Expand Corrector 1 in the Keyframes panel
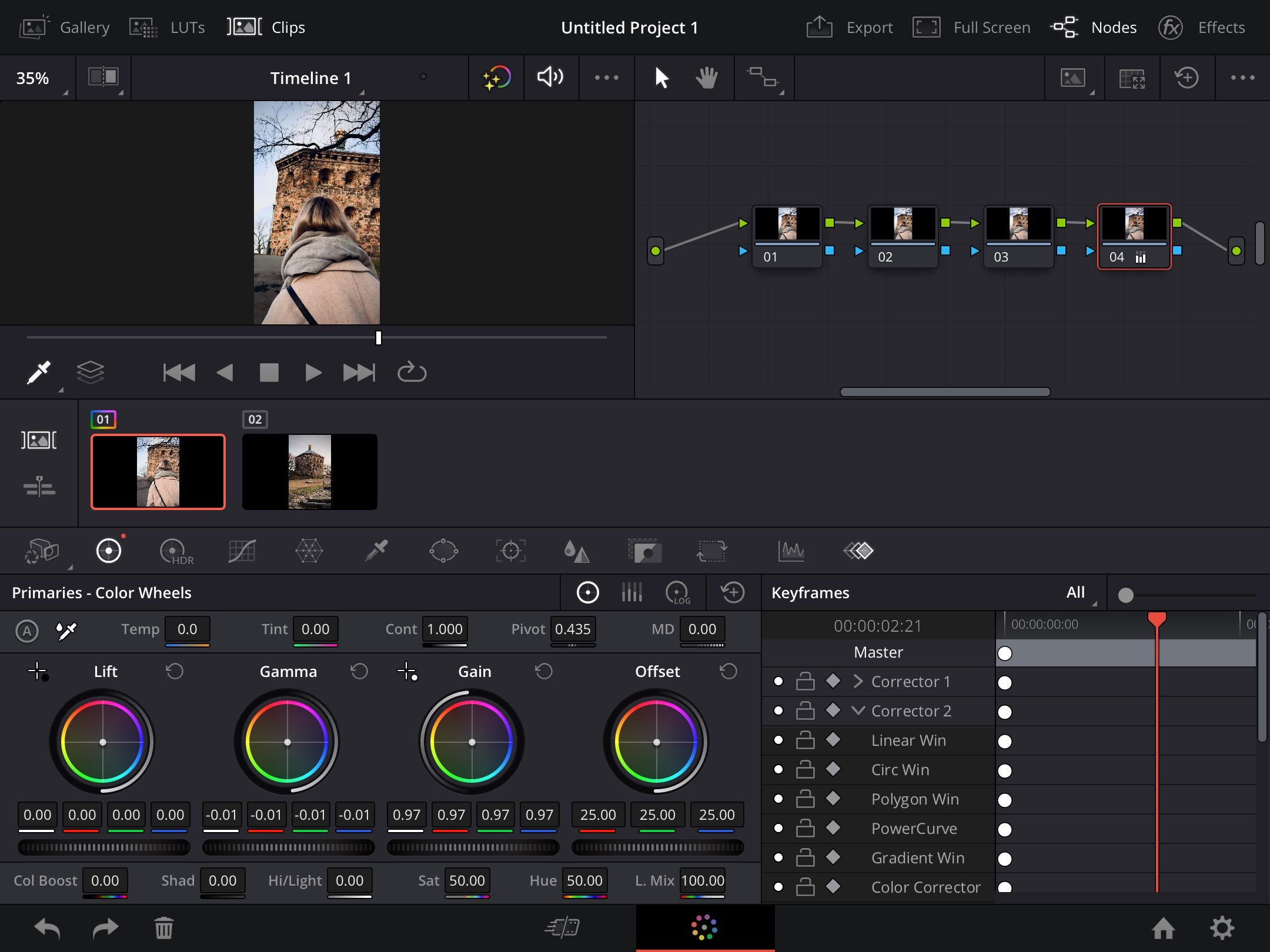 pyautogui.click(x=857, y=681)
